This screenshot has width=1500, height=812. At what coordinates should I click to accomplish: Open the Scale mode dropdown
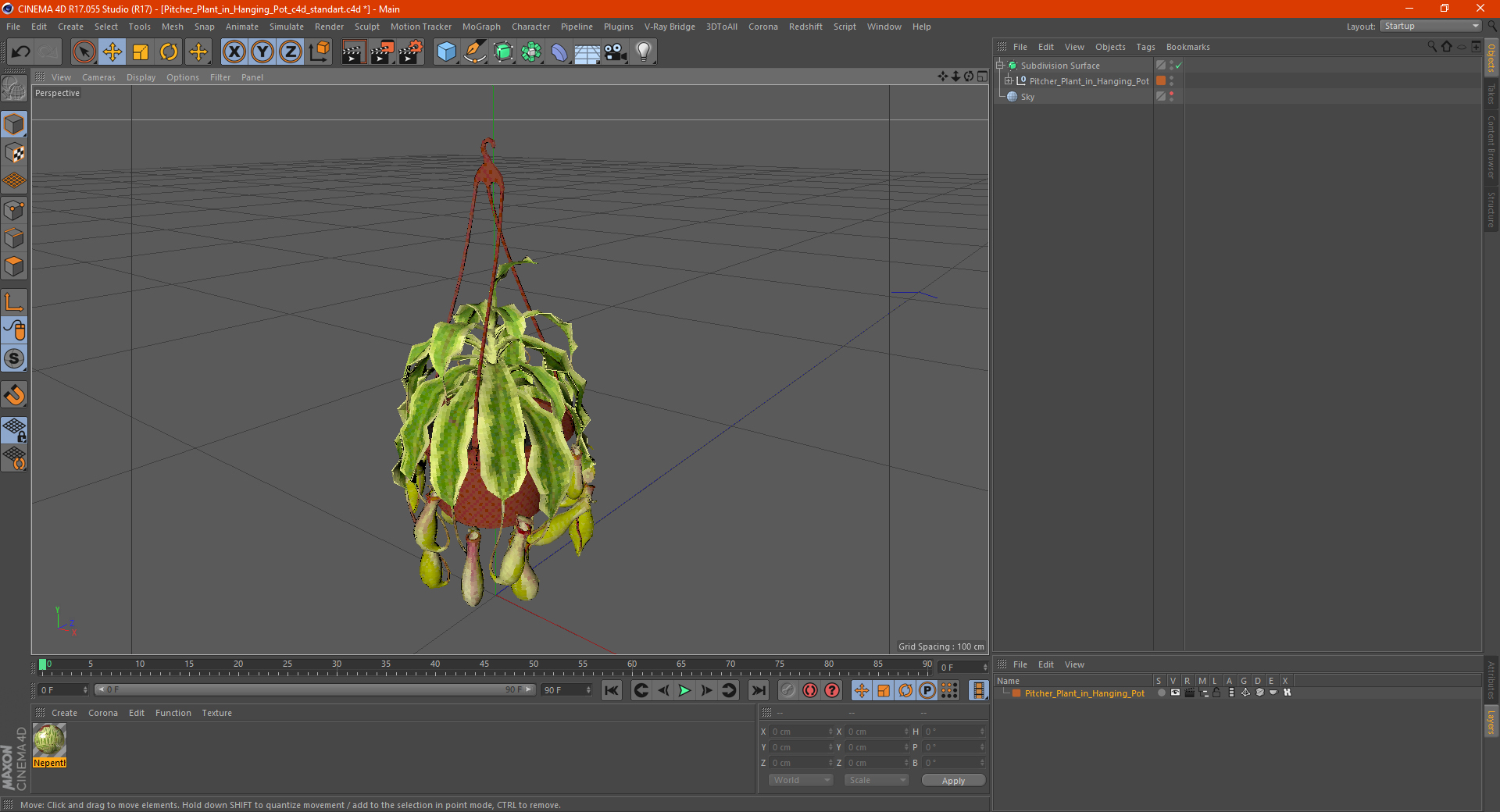[876, 780]
